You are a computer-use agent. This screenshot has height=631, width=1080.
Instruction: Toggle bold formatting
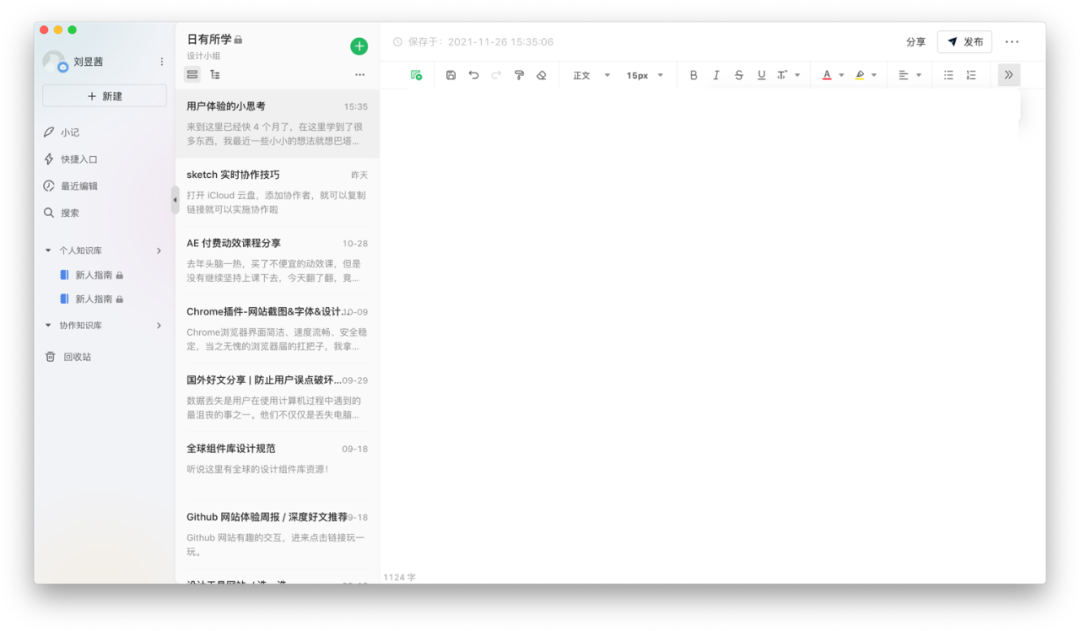tap(694, 75)
